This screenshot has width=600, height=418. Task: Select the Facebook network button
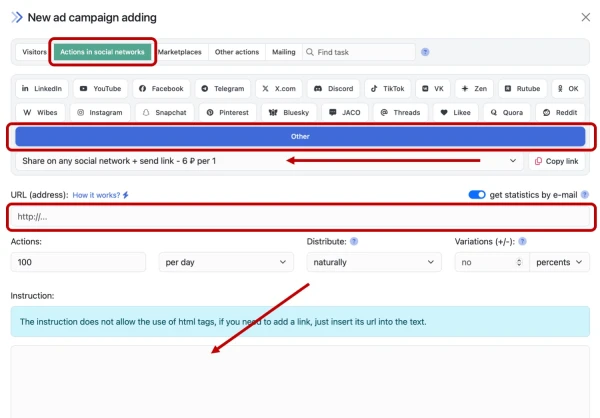click(161, 88)
